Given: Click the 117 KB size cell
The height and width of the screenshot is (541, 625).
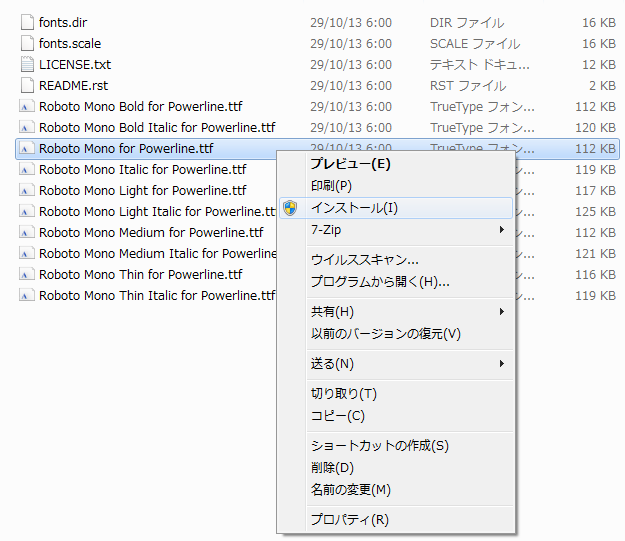Looking at the screenshot, I should point(596,191).
